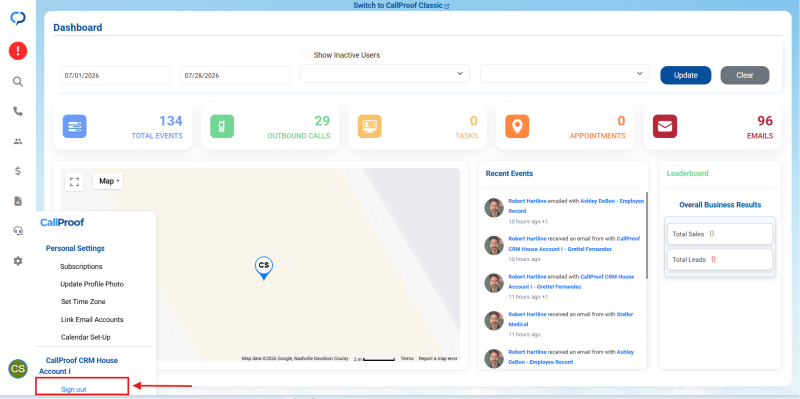800x399 pixels.
Task: Select Subscriptions in Personal Settings menu
Action: 81,266
